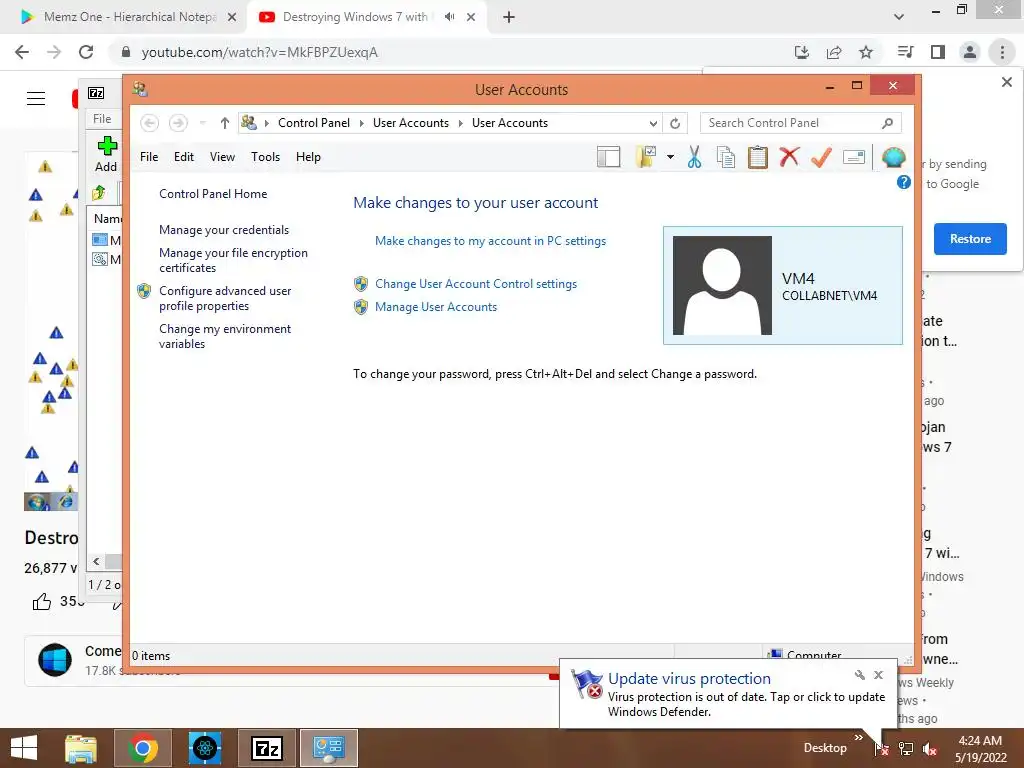Image resolution: width=1024 pixels, height=768 pixels.
Task: Click the address bar URL field
Action: point(451,52)
